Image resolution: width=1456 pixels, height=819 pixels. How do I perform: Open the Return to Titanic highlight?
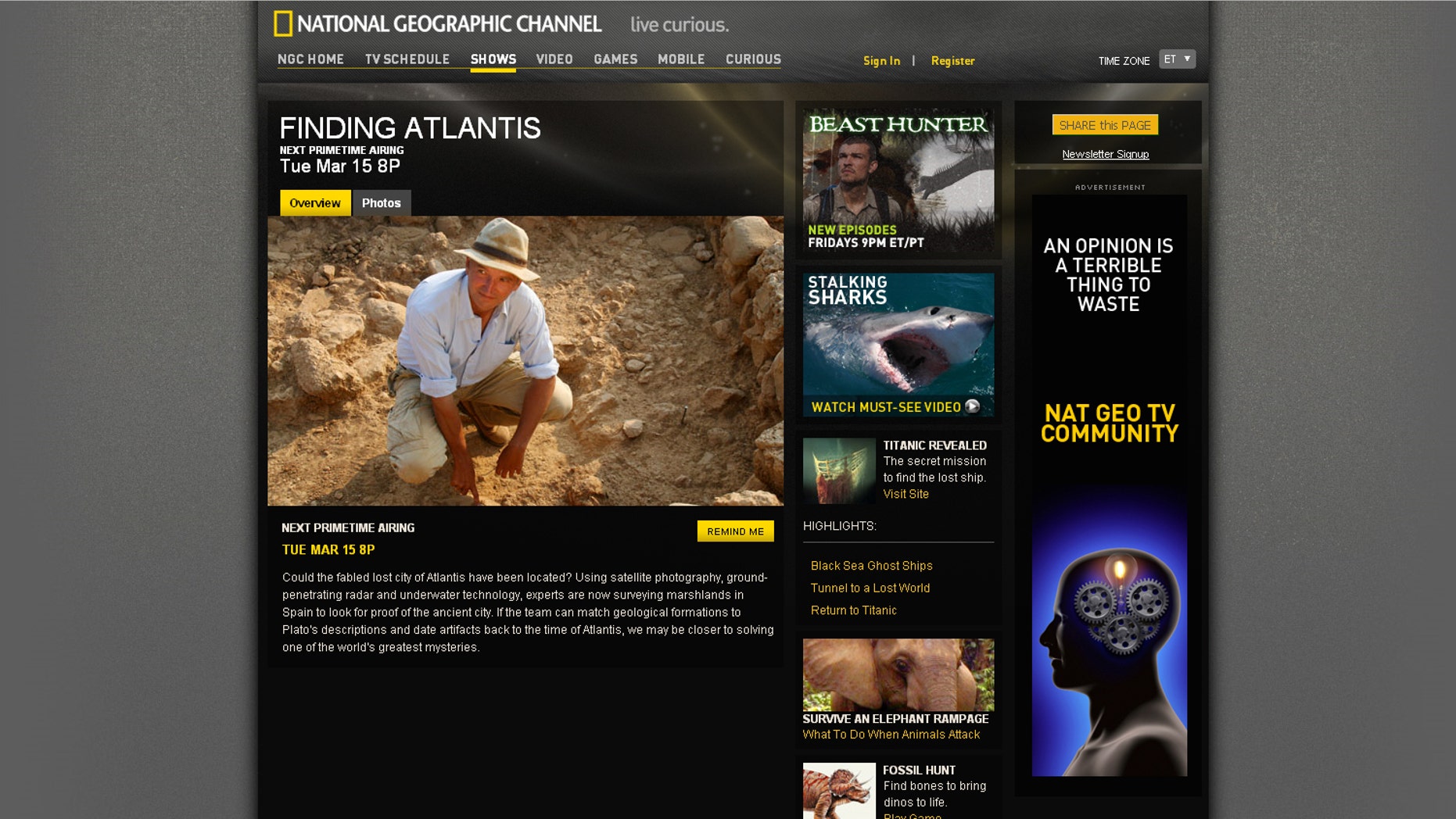853,610
